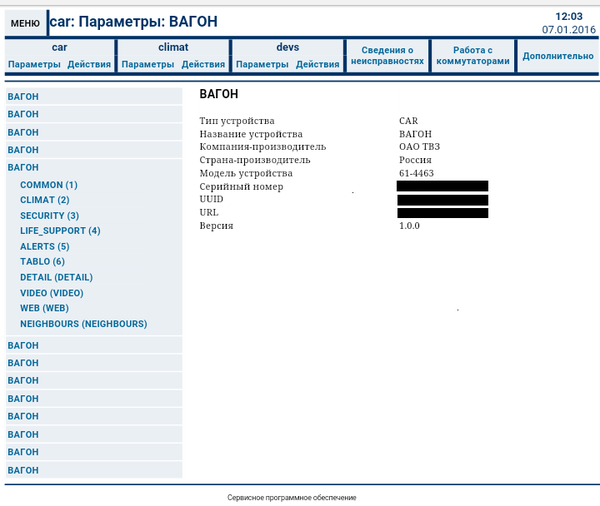Open Параметры under devs section
Viewport: 600px width, 506px height.
tap(262, 64)
